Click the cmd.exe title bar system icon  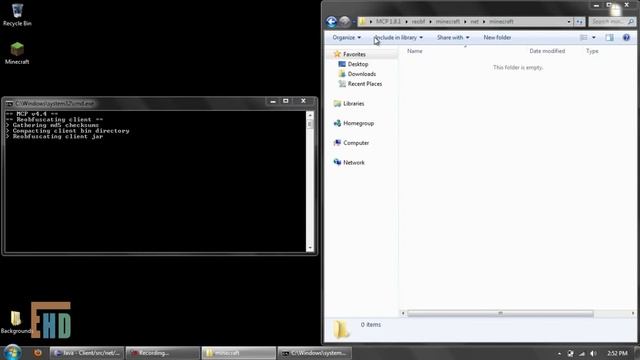(9, 104)
